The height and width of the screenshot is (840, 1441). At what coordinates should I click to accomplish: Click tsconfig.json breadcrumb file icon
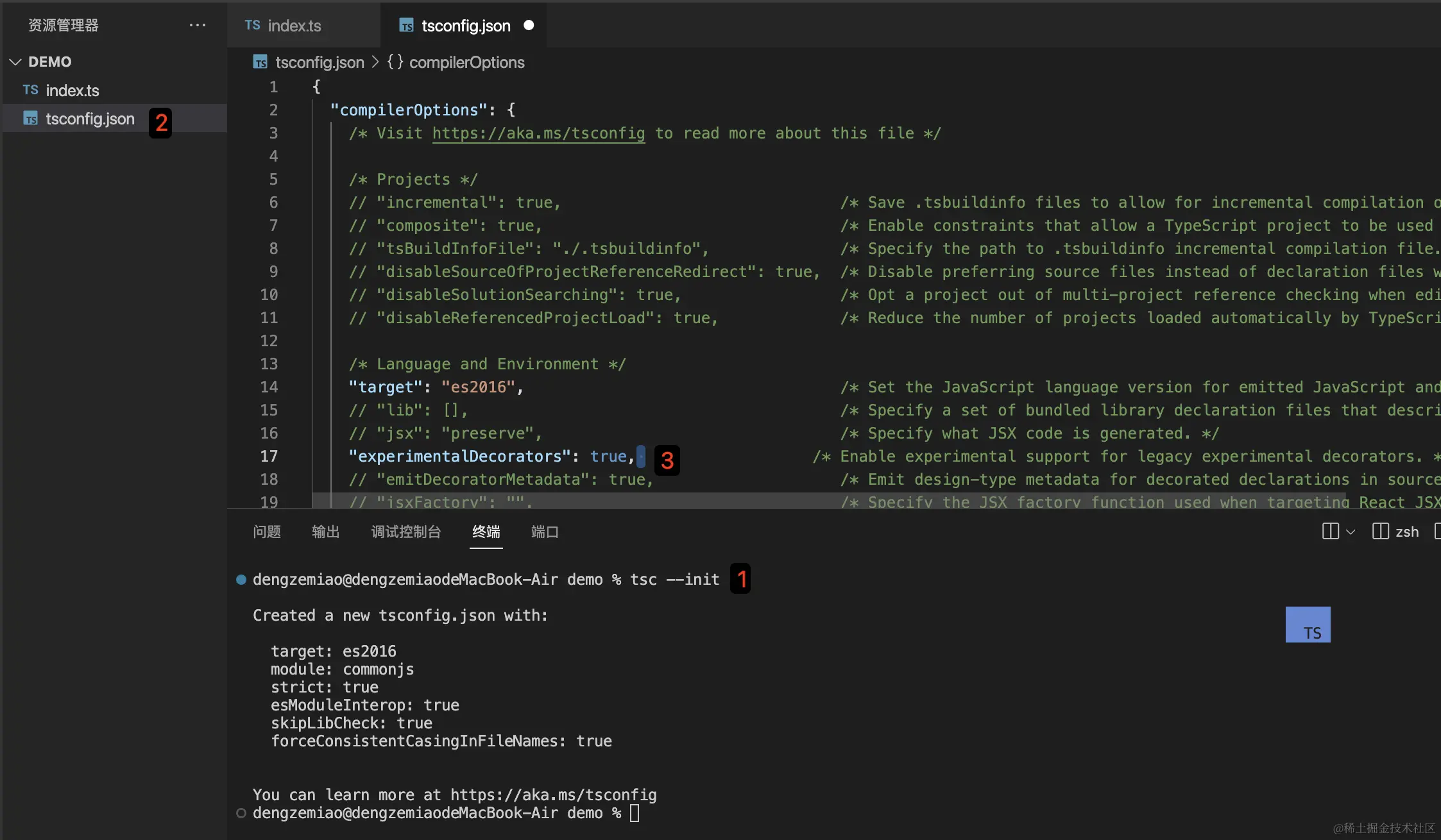260,62
